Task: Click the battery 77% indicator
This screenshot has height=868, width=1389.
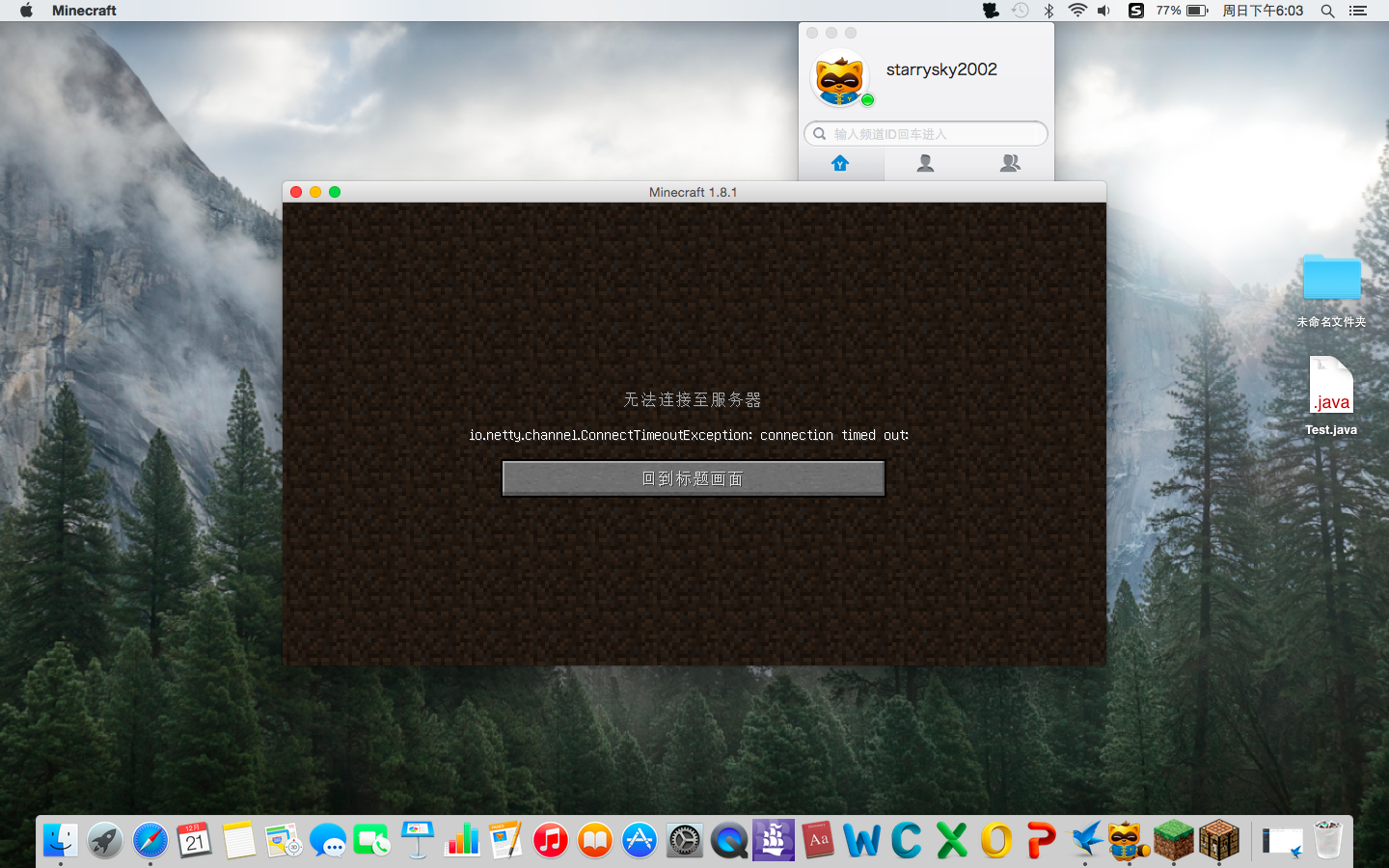Action: tap(1183, 11)
